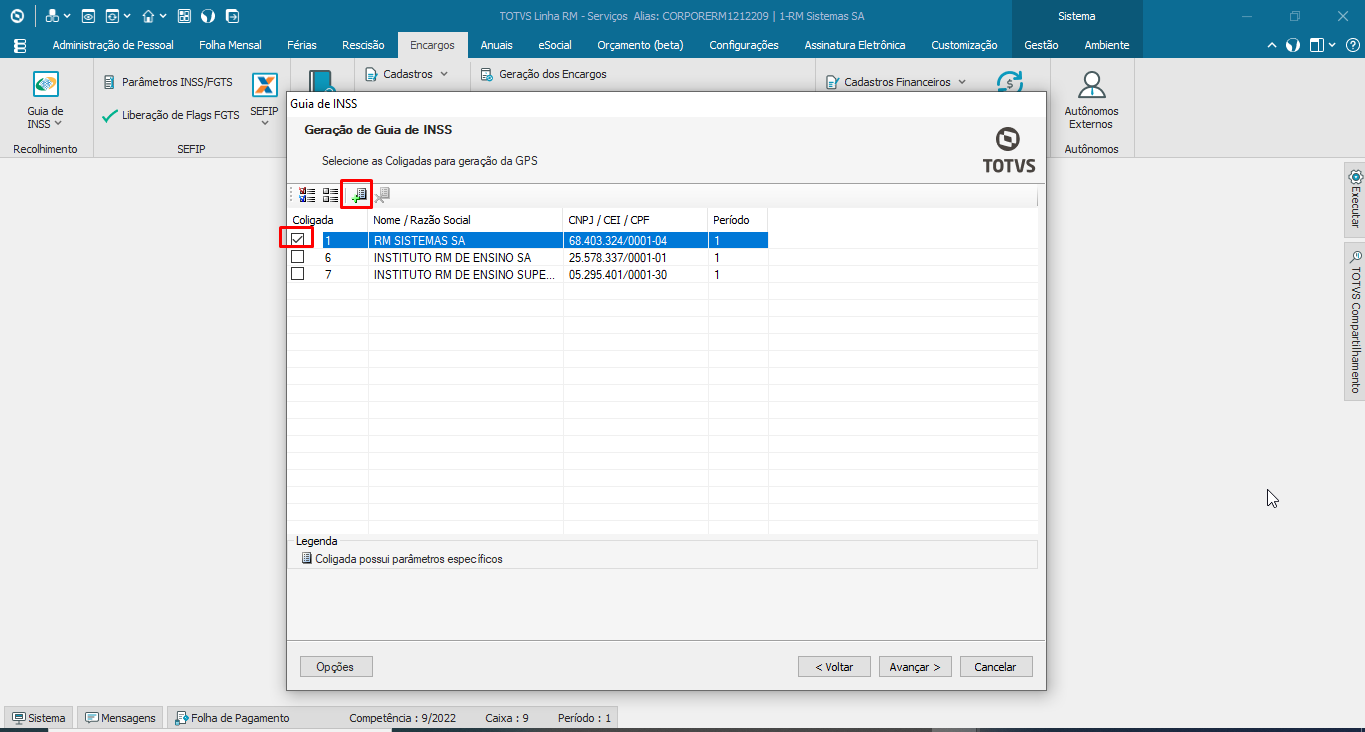
Task: Click the Nome / Razão Social column header
Action: 466,220
